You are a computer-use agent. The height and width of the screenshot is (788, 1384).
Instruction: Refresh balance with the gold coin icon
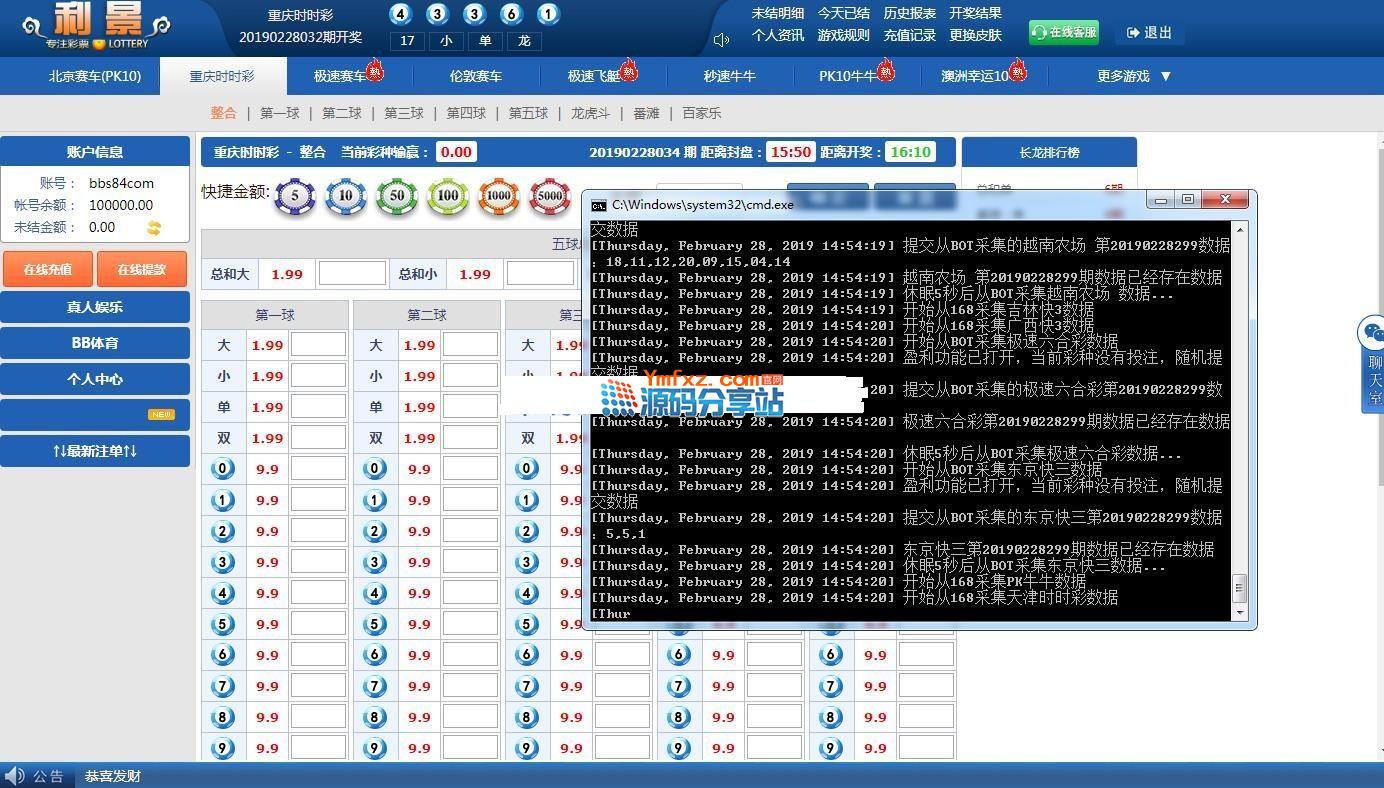(154, 228)
